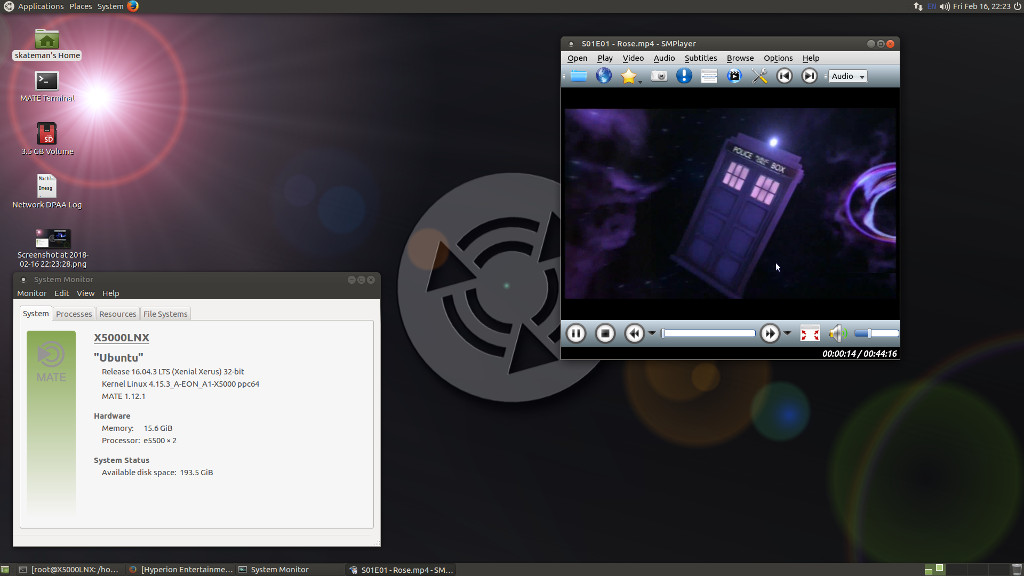The height and width of the screenshot is (576, 1024).
Task: Click Network DPAA Log file icon
Action: click(47, 191)
